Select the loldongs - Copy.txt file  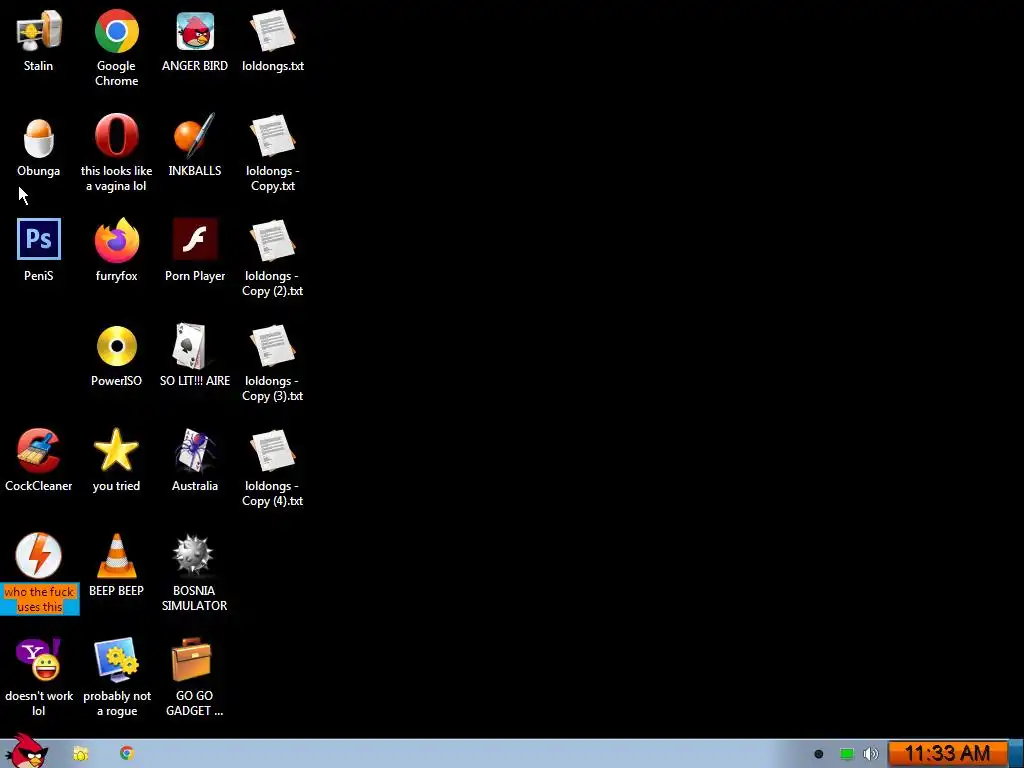pos(273,136)
